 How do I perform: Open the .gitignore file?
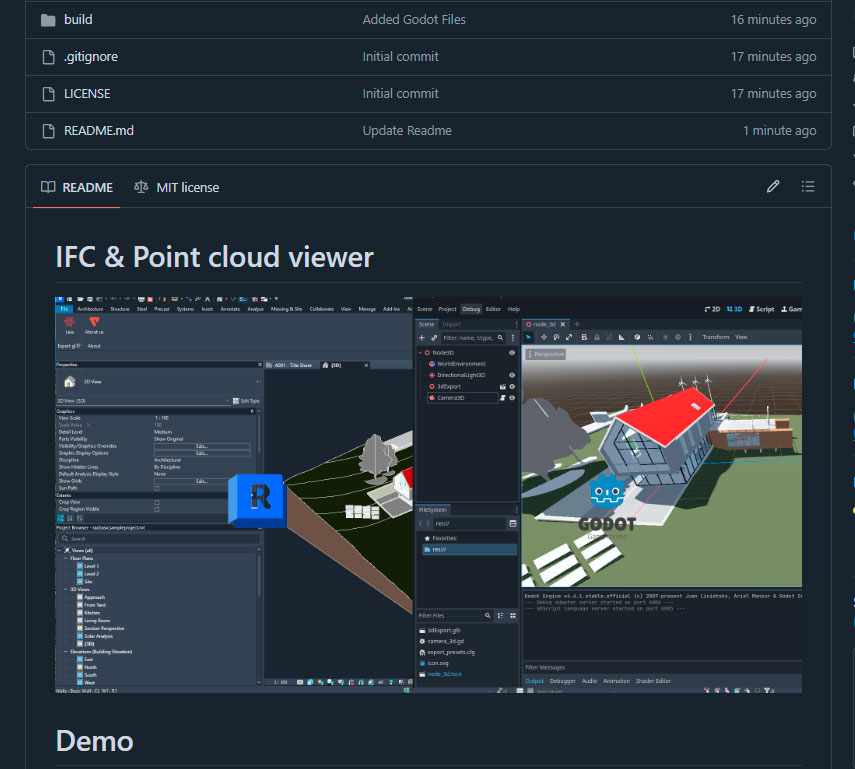91,57
